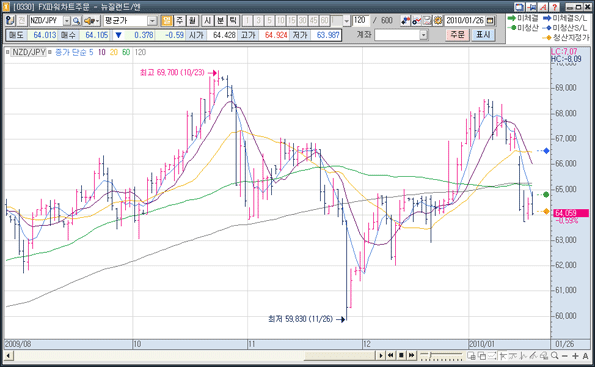Select the 일 daily period toggle
This screenshot has height=367, width=595.
pos(167,20)
